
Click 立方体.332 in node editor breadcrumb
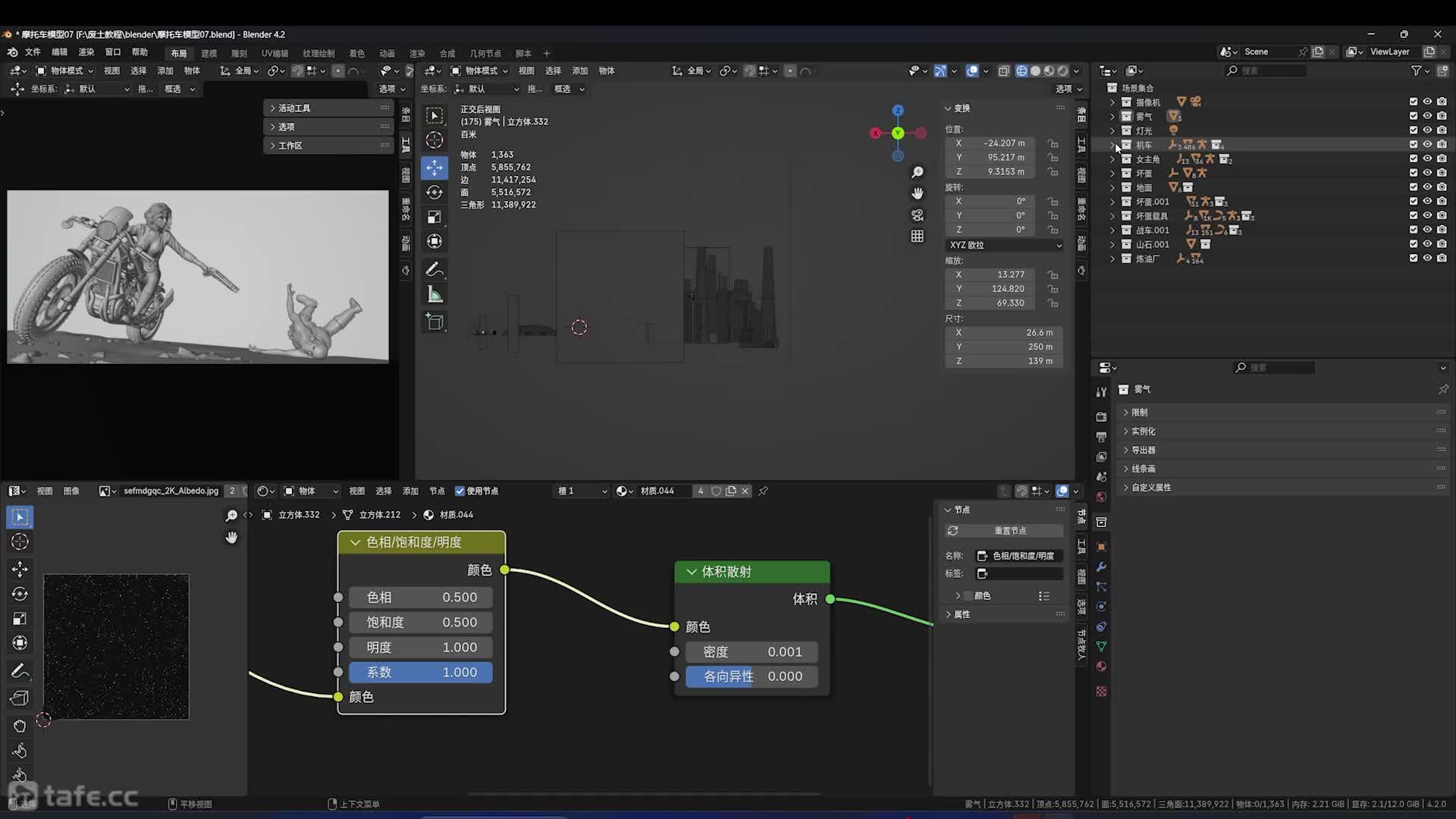coord(299,515)
